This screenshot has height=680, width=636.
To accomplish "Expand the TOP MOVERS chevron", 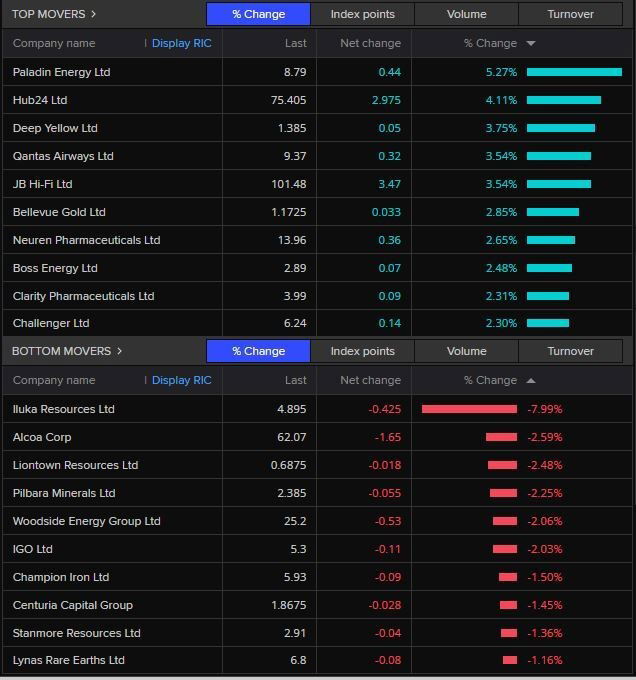I will (x=94, y=14).
